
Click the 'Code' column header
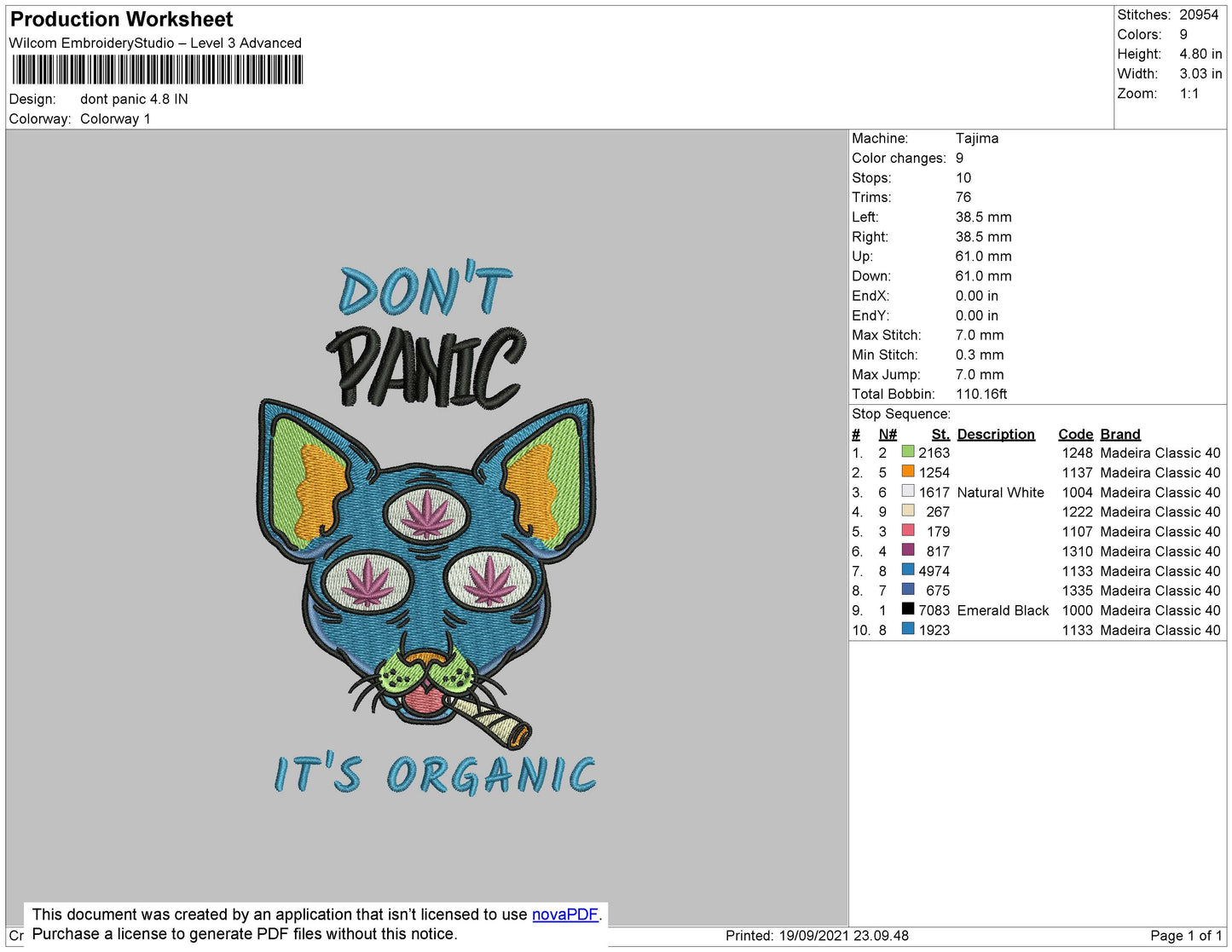1075,434
